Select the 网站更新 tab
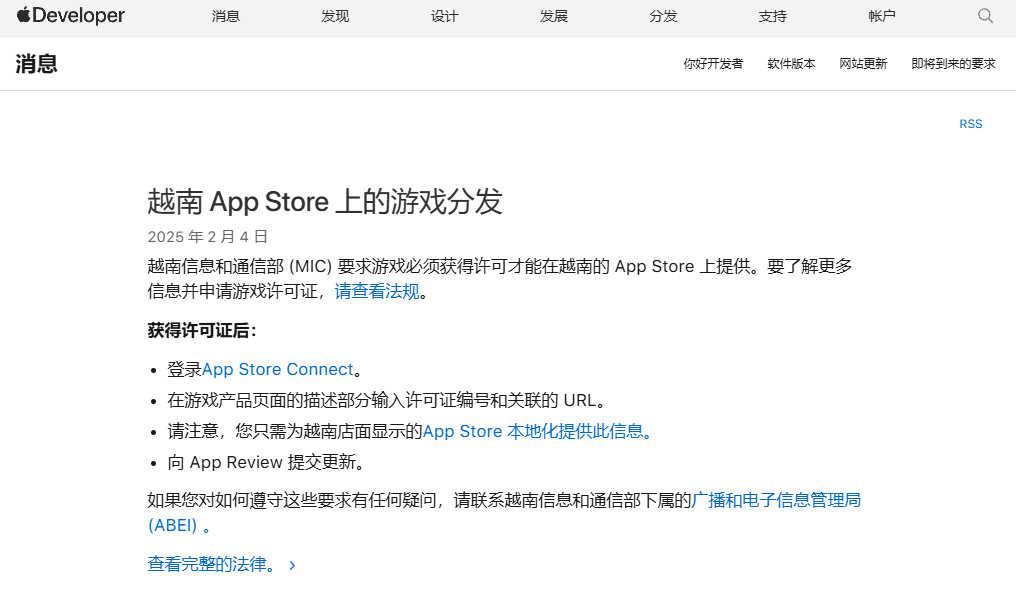This screenshot has height=592, width=1016. (863, 63)
